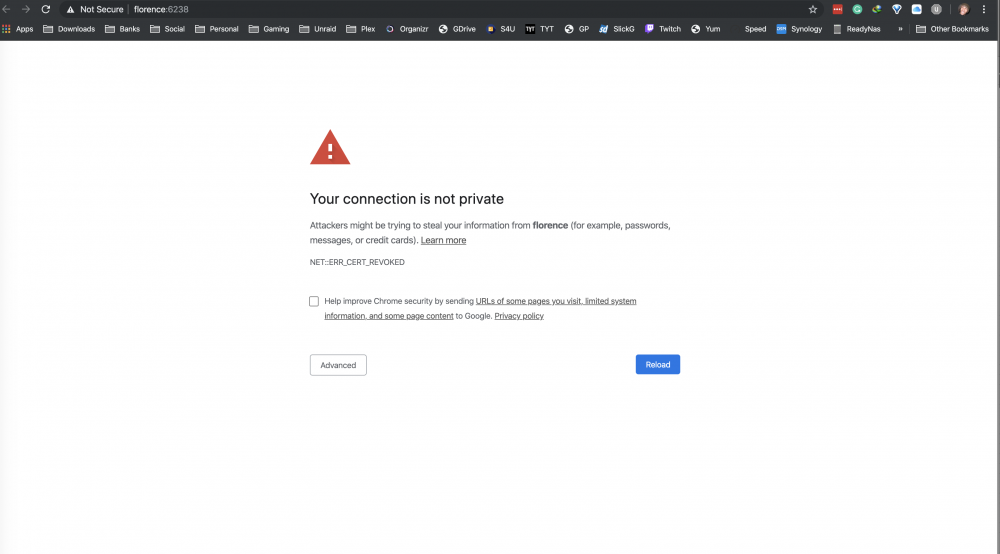Screen dimensions: 1000x554
Task: Open the Synology DSM bookmark
Action: coord(799,29)
